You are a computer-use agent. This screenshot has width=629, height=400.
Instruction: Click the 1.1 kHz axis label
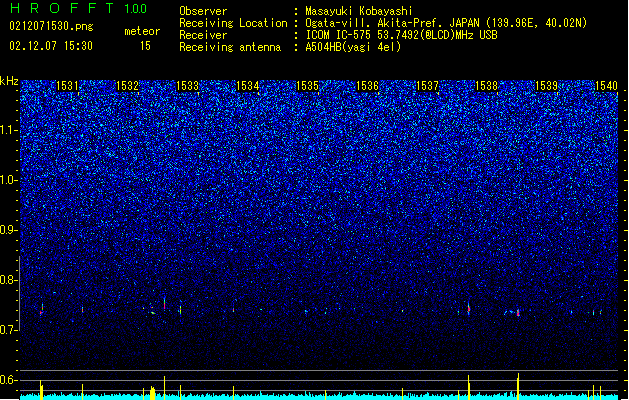[x=8, y=130]
